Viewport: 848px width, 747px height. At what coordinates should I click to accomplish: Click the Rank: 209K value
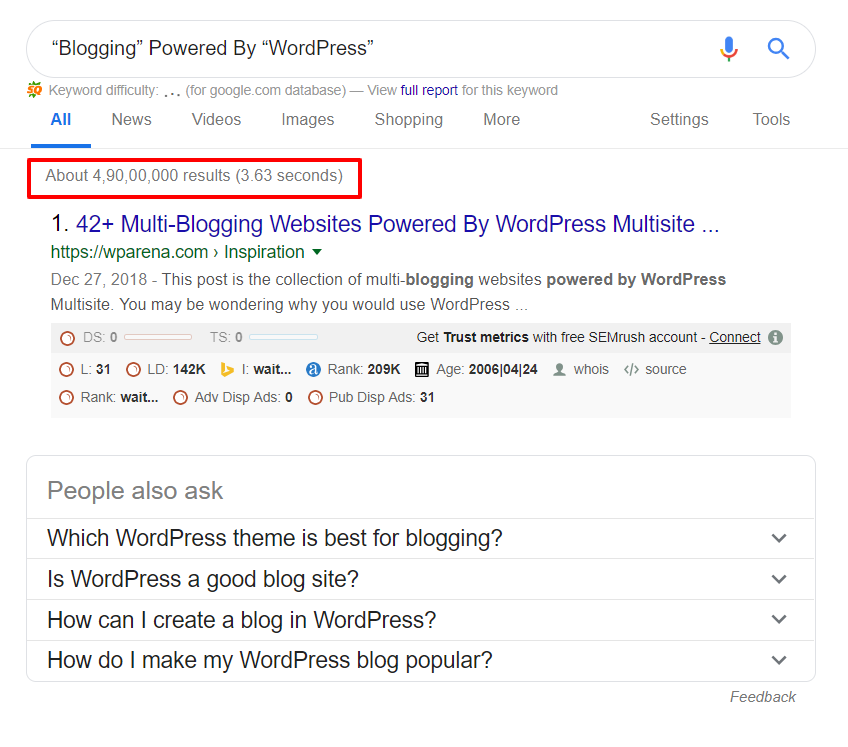(x=384, y=369)
